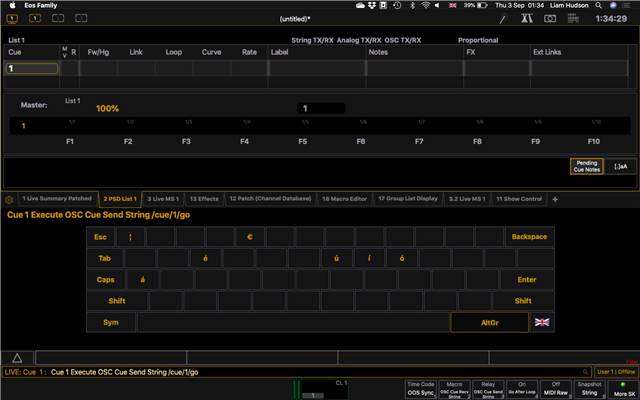The height and width of the screenshot is (400, 640).
Task: Toggle the right Shift key
Action: coord(523,301)
